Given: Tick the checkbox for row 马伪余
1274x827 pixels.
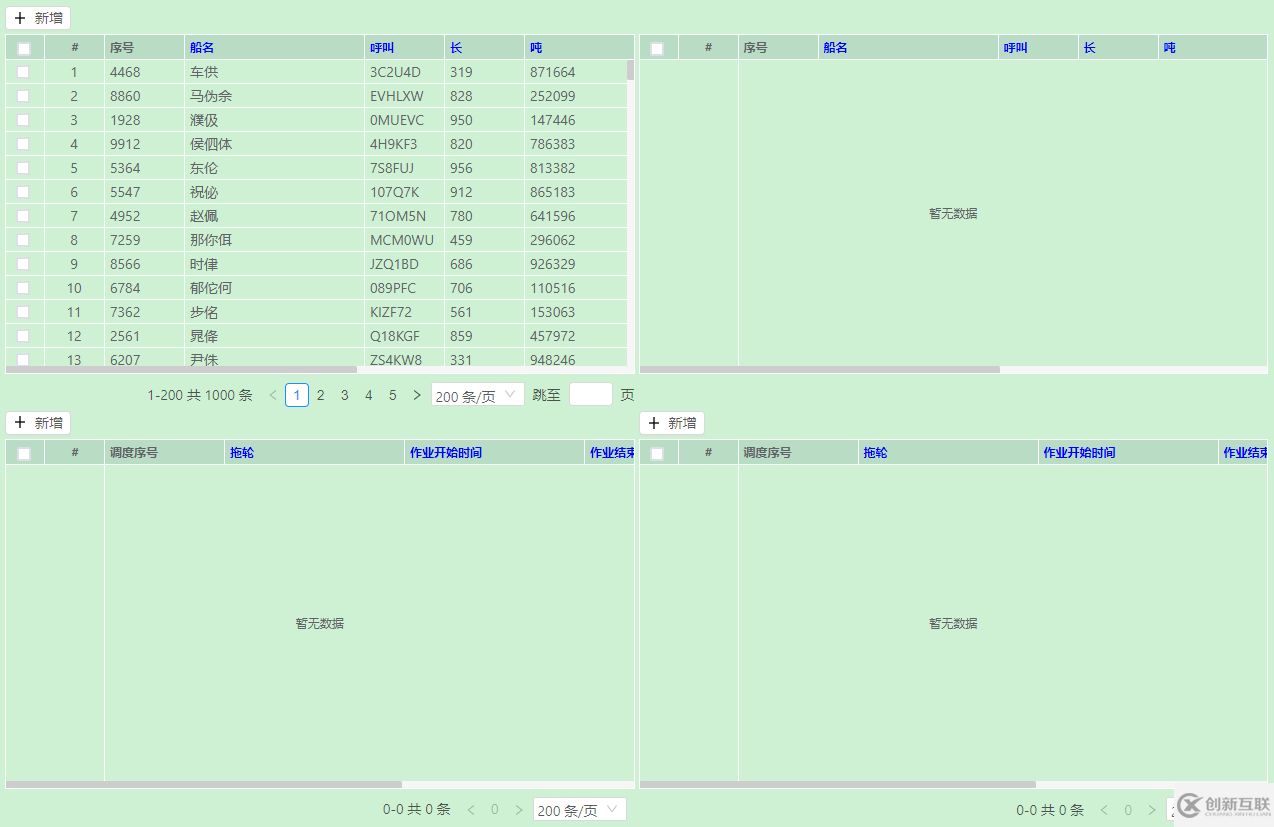Looking at the screenshot, I should click(23, 96).
